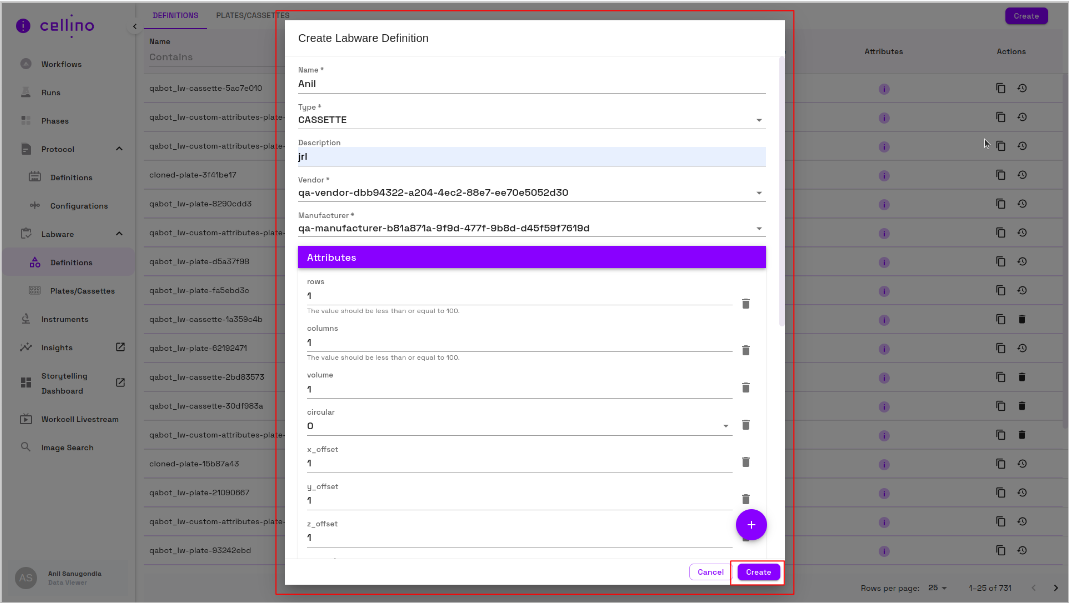1069x603 pixels.
Task: Open the circular attribute dropdown
Action: pyautogui.click(x=725, y=424)
